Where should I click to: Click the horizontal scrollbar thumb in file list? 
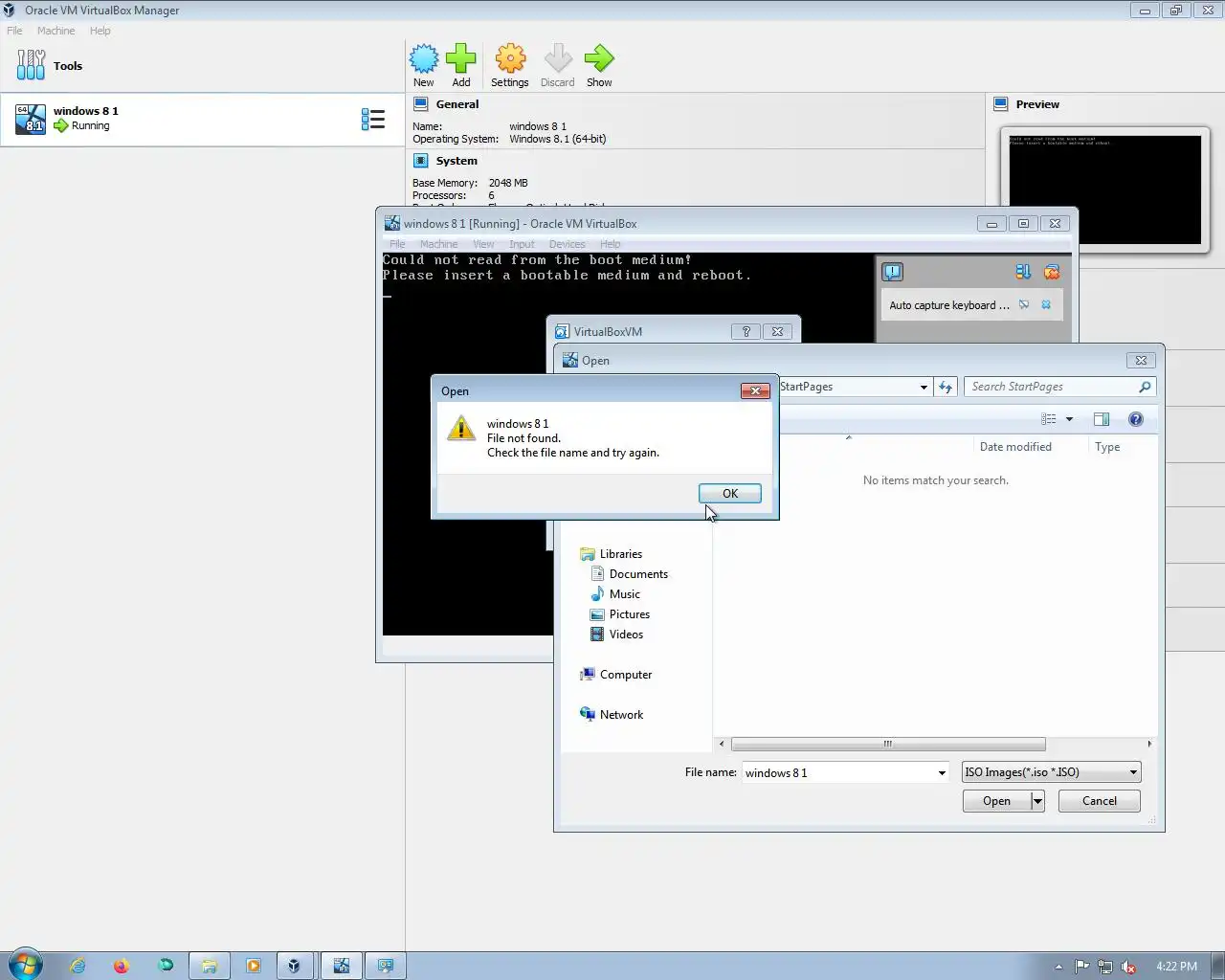pos(888,744)
